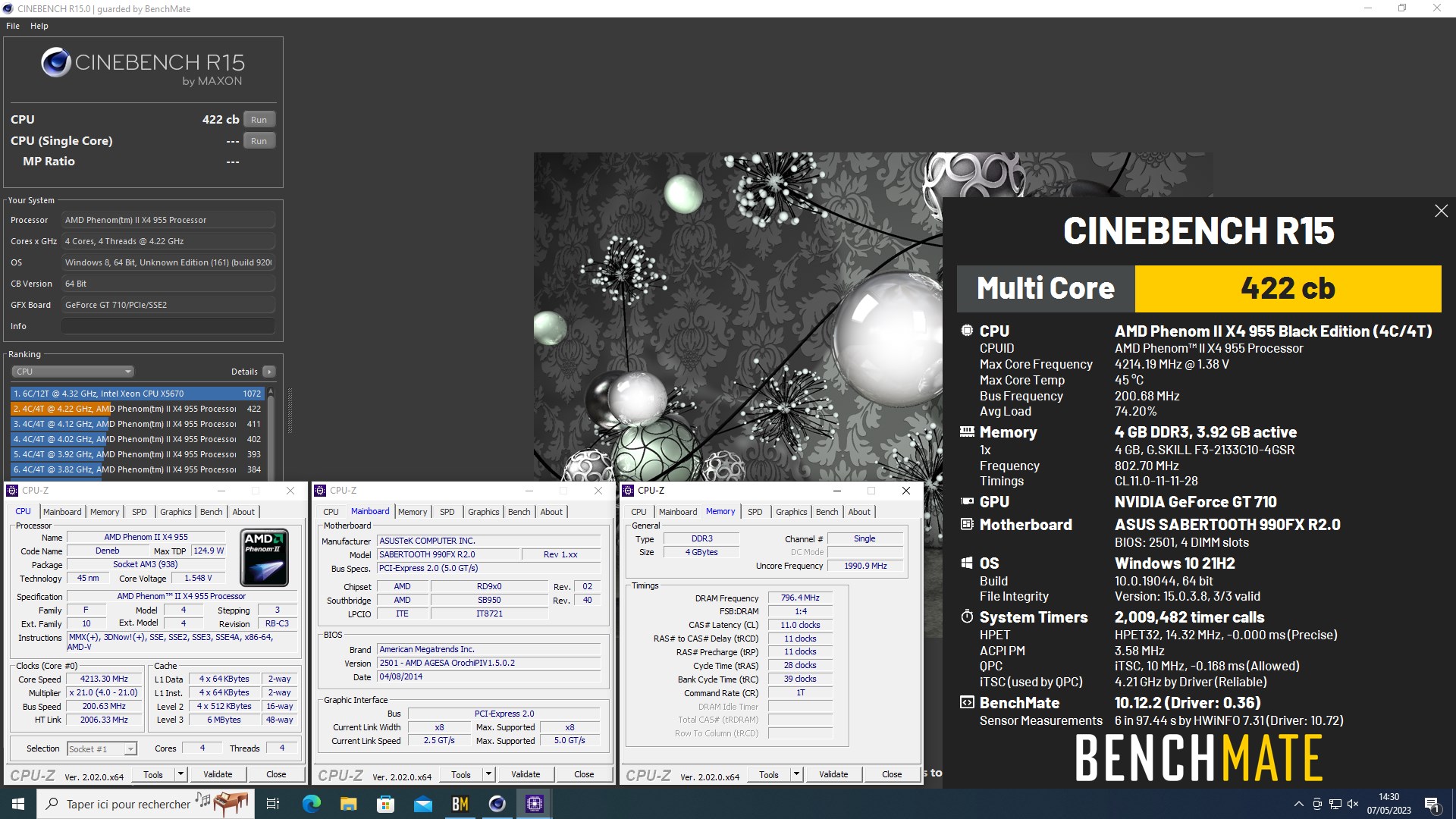Viewport: 1456px width, 819px height.
Task: Click the search magnifier icon in the taskbar
Action: point(52,804)
